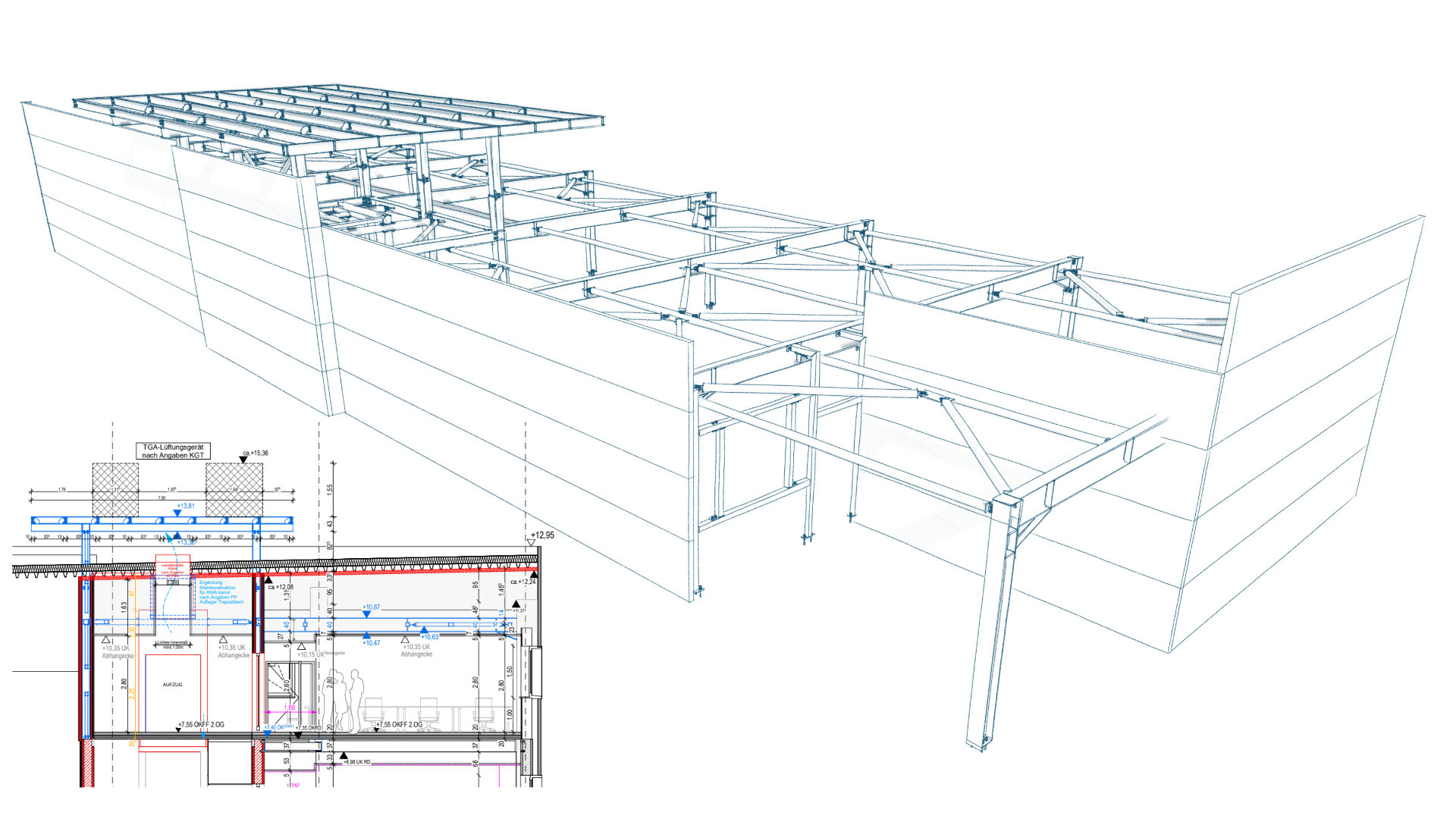Click the magenta 1,50 dimension line
This screenshot has width=1456, height=819.
290,712
